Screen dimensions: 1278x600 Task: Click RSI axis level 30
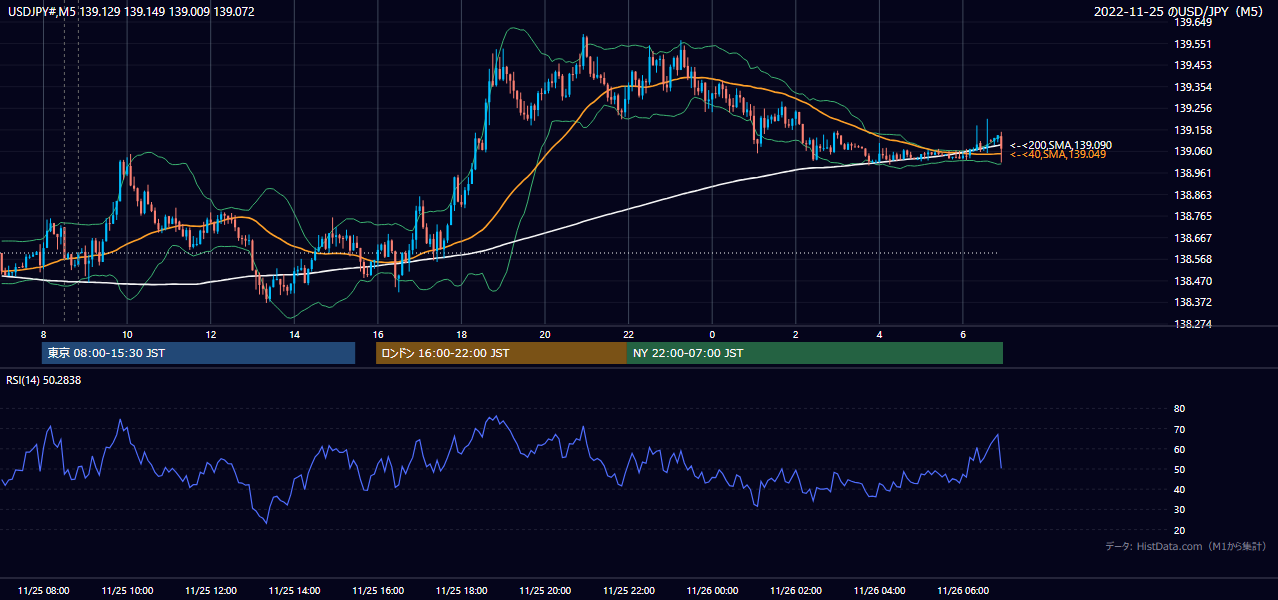coord(1179,510)
